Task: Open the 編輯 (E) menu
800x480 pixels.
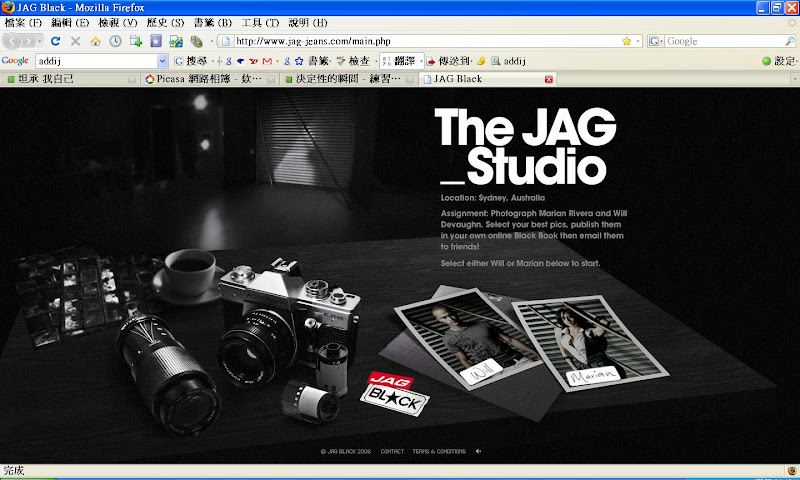Action: pos(70,22)
